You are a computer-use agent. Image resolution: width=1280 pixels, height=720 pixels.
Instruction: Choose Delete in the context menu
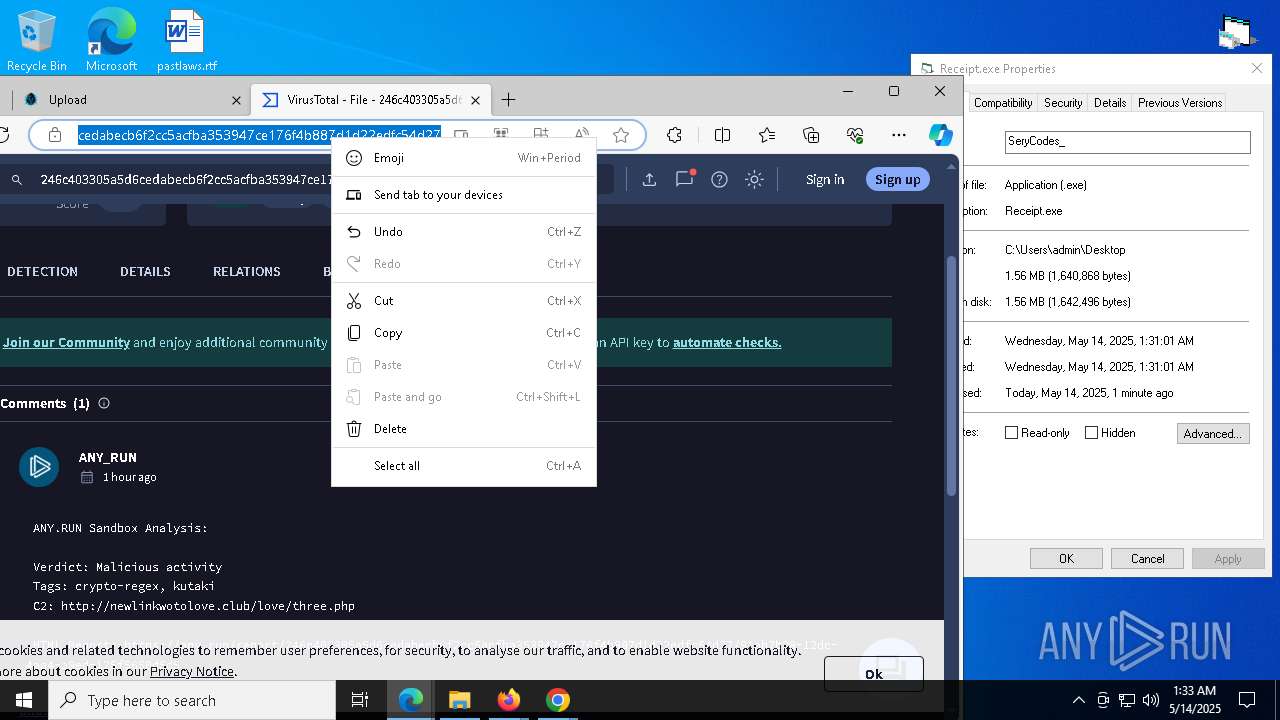point(464,429)
